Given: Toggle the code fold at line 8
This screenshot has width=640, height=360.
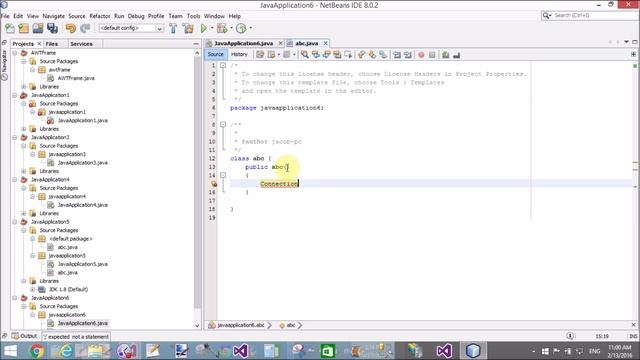Looking at the screenshot, I should click(x=223, y=124).
